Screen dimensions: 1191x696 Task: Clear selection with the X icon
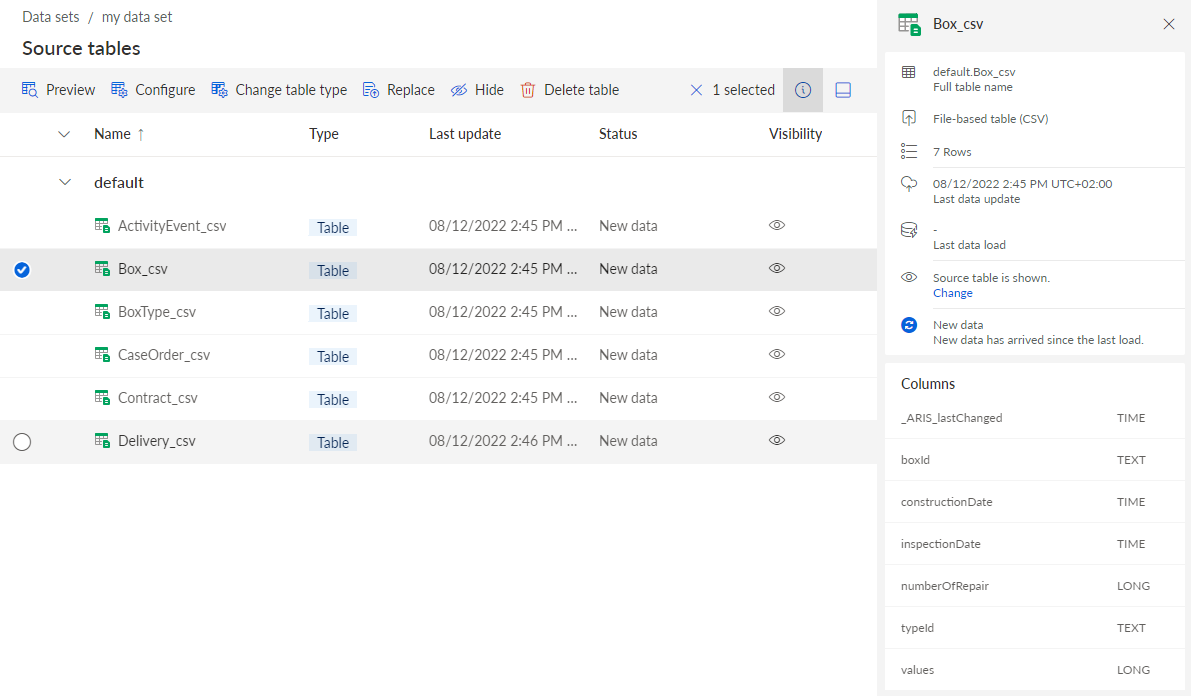click(x=696, y=90)
